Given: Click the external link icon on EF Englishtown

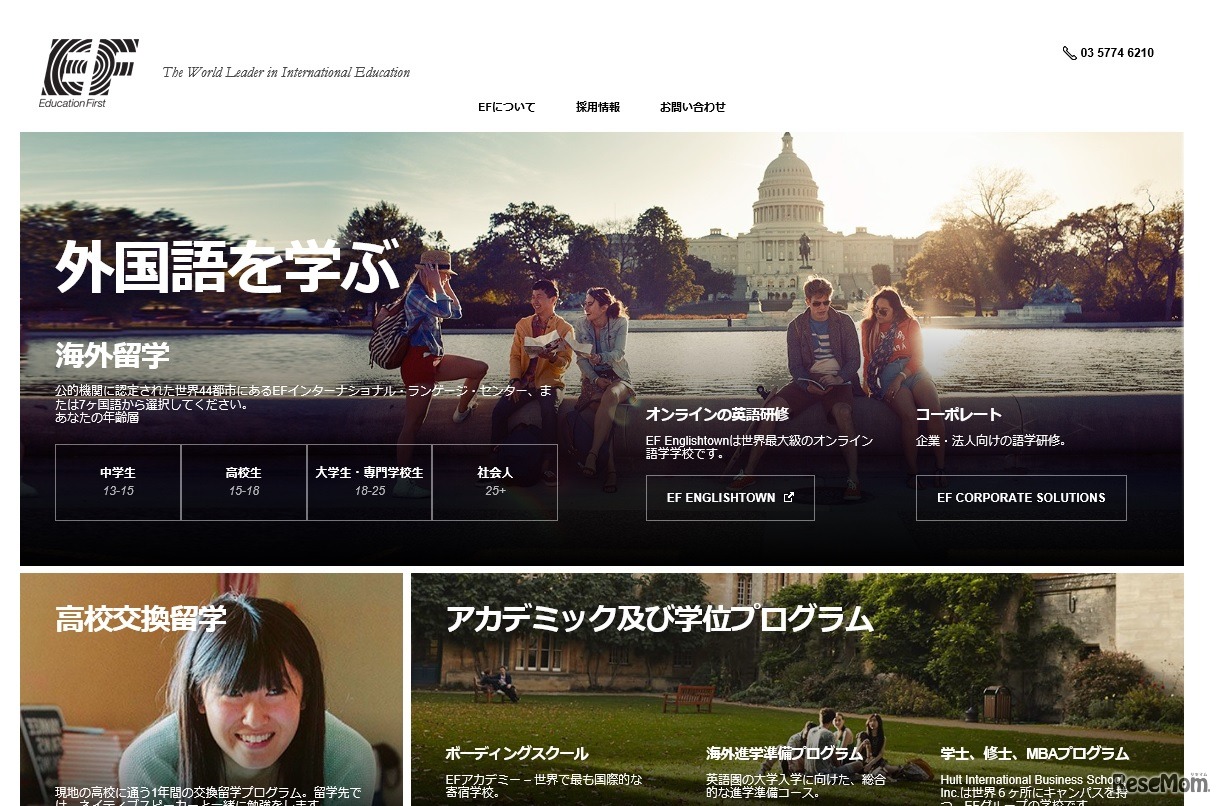Looking at the screenshot, I should coord(788,497).
